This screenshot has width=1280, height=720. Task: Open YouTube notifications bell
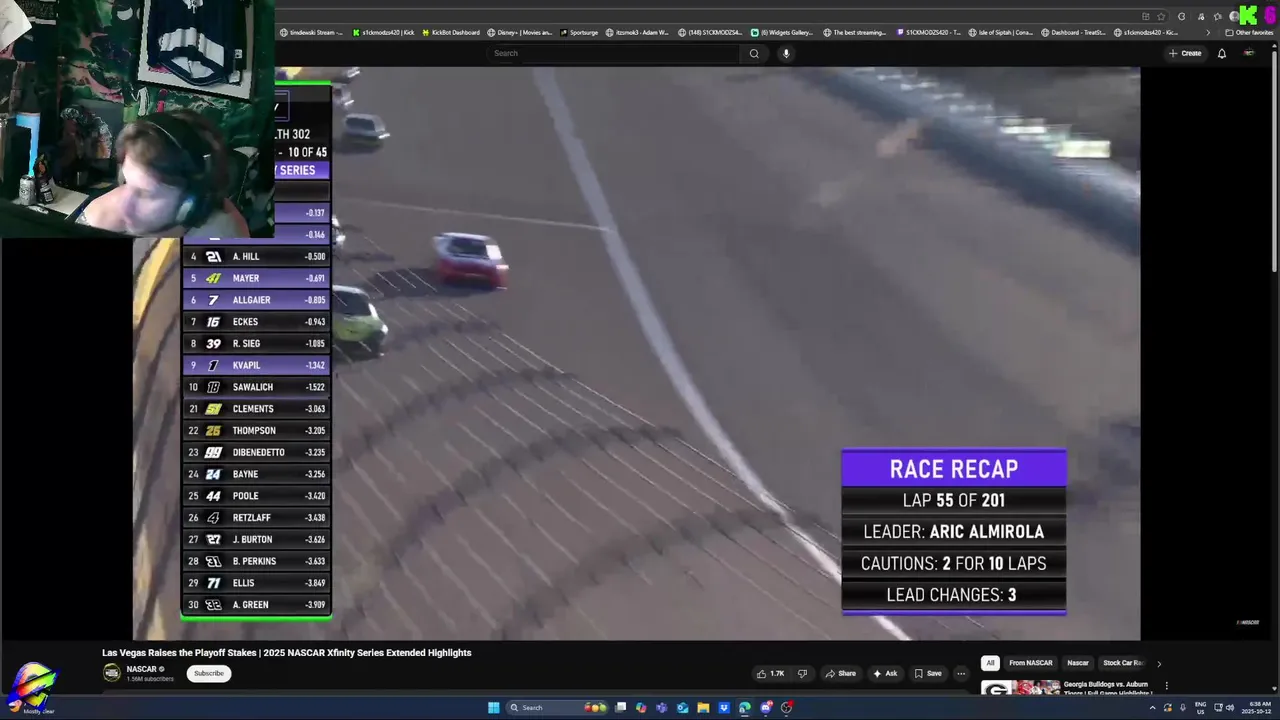click(1221, 53)
